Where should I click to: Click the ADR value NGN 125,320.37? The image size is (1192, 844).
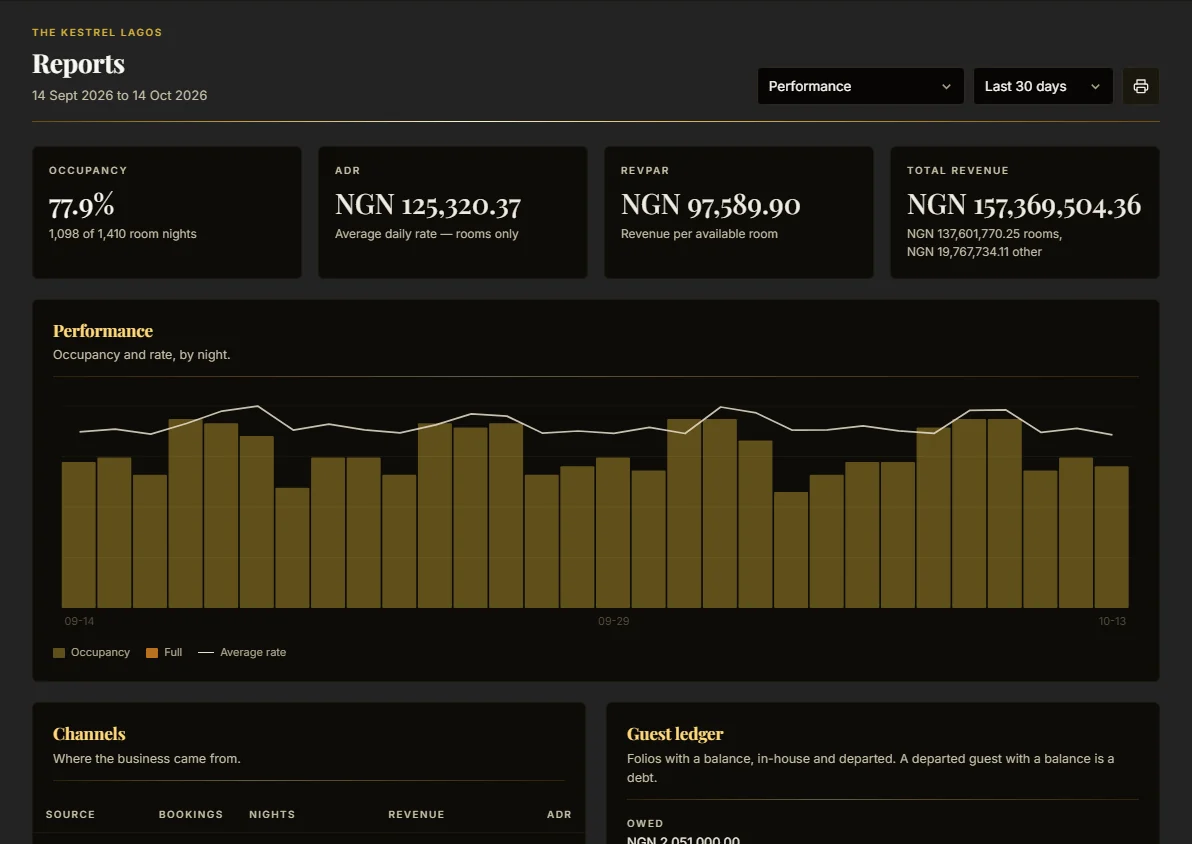pos(428,205)
